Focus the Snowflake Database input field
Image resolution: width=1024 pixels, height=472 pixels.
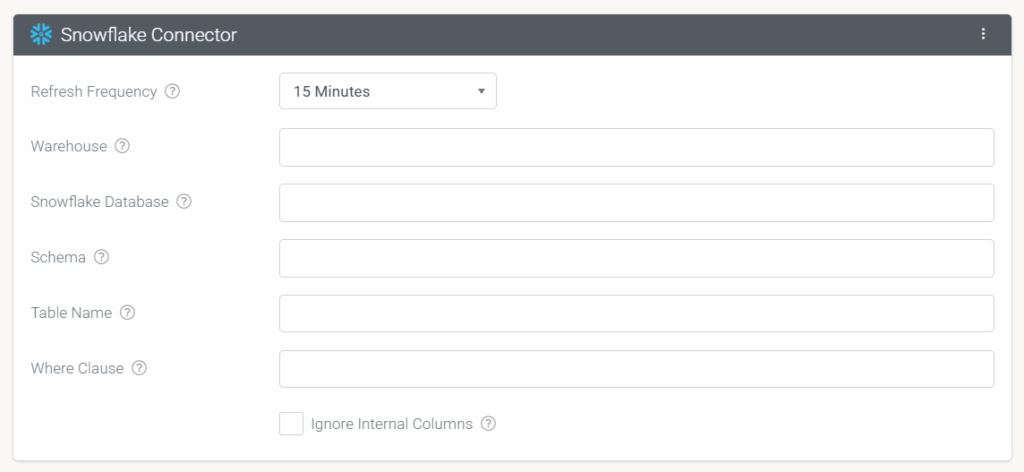coord(637,202)
